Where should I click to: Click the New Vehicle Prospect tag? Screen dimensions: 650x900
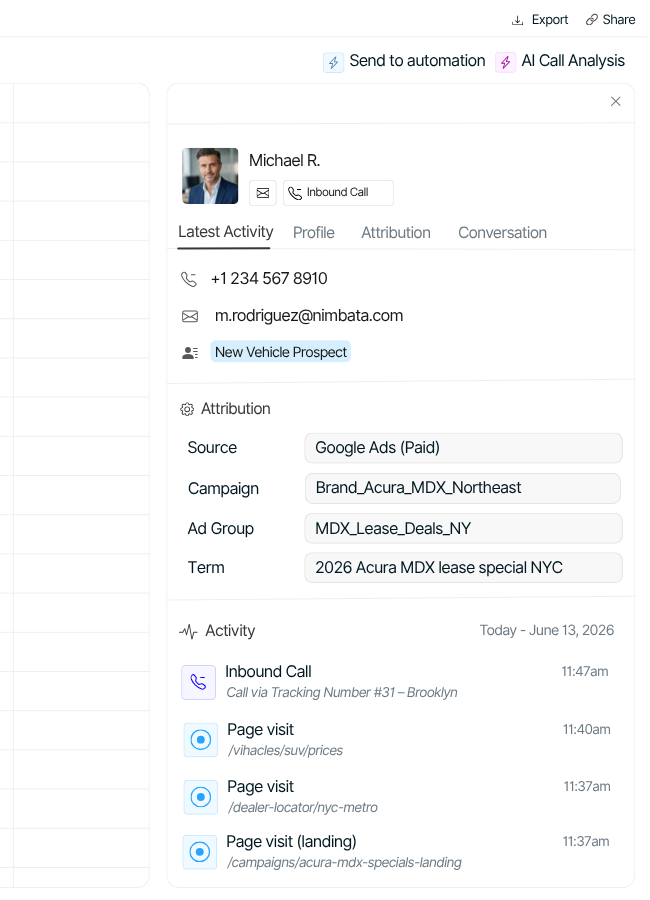[281, 352]
